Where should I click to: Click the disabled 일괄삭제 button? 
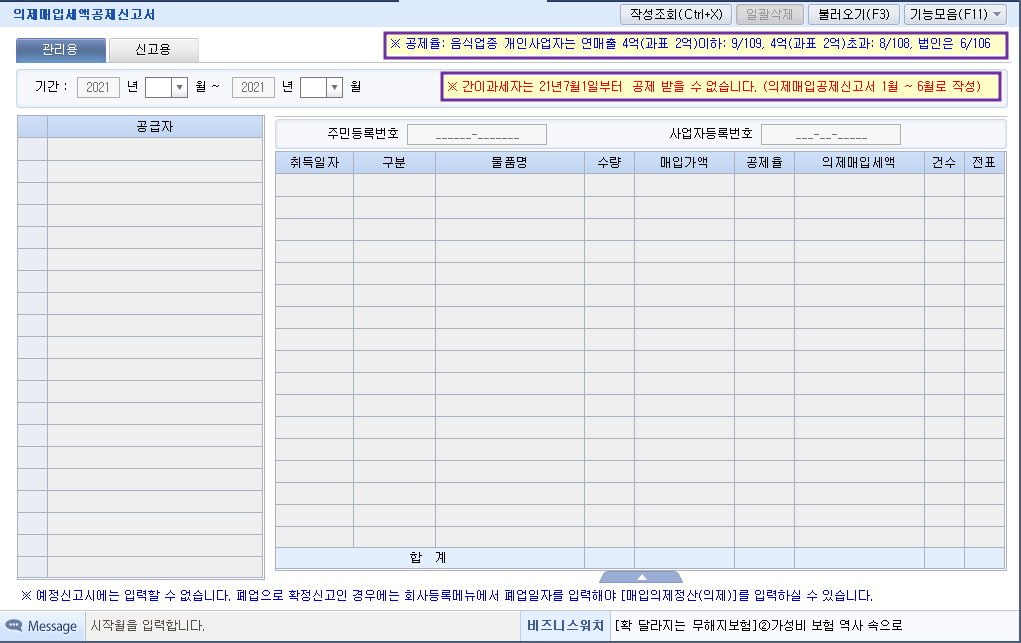click(x=770, y=14)
